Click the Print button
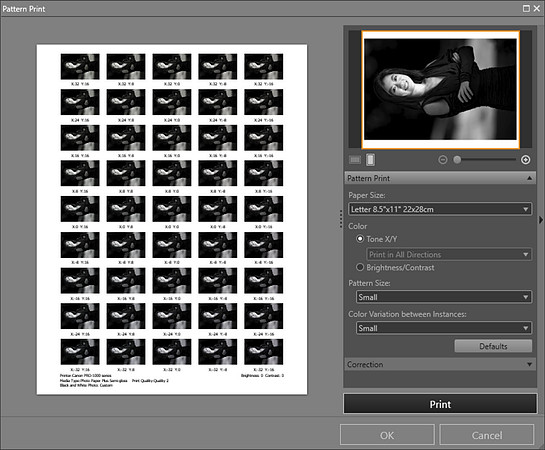The width and height of the screenshot is (545, 450). coord(440,404)
